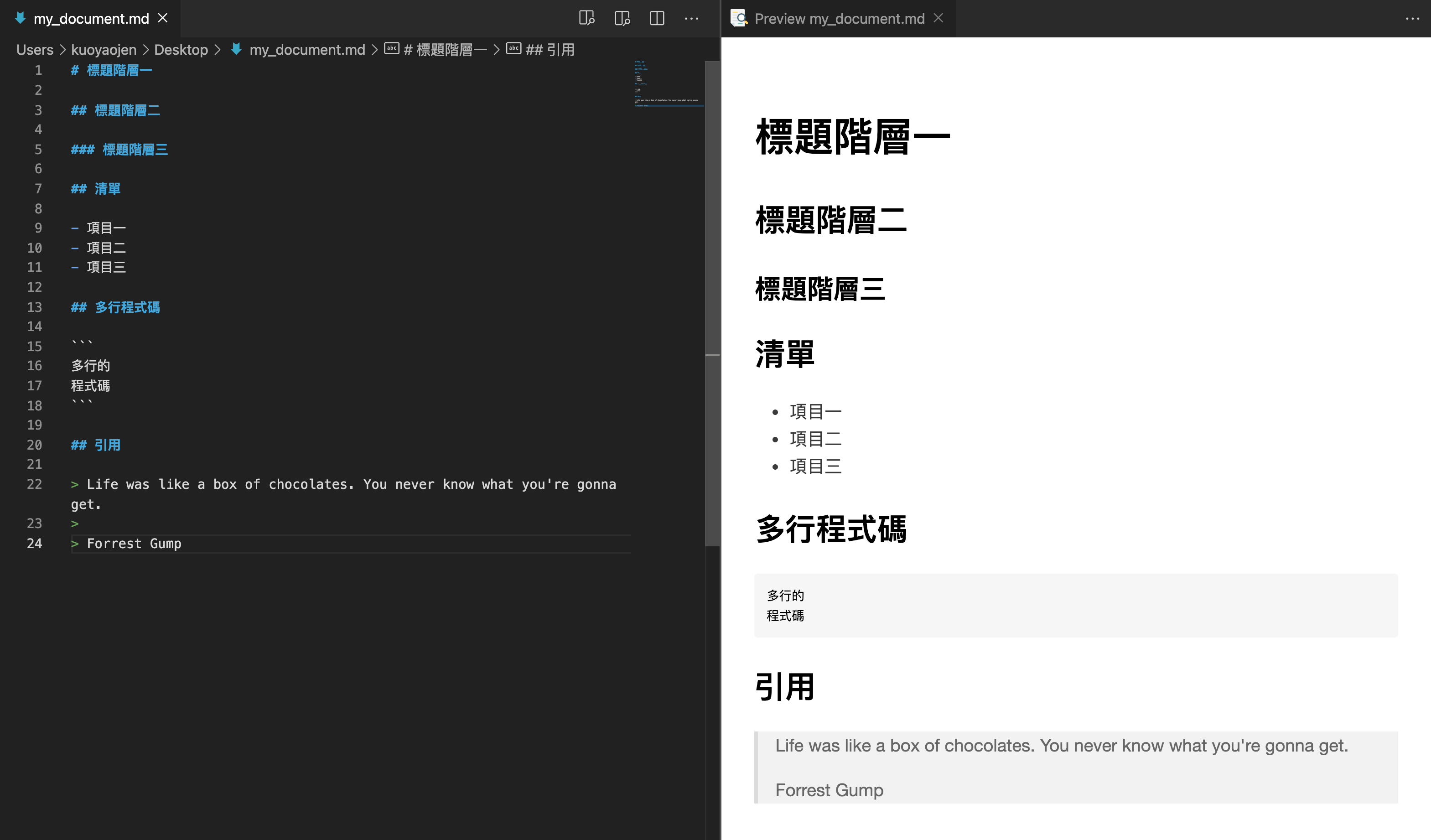The image size is (1431, 840).
Task: Click the abc symbol icon before '# 標題階層一'
Action: pyautogui.click(x=392, y=49)
